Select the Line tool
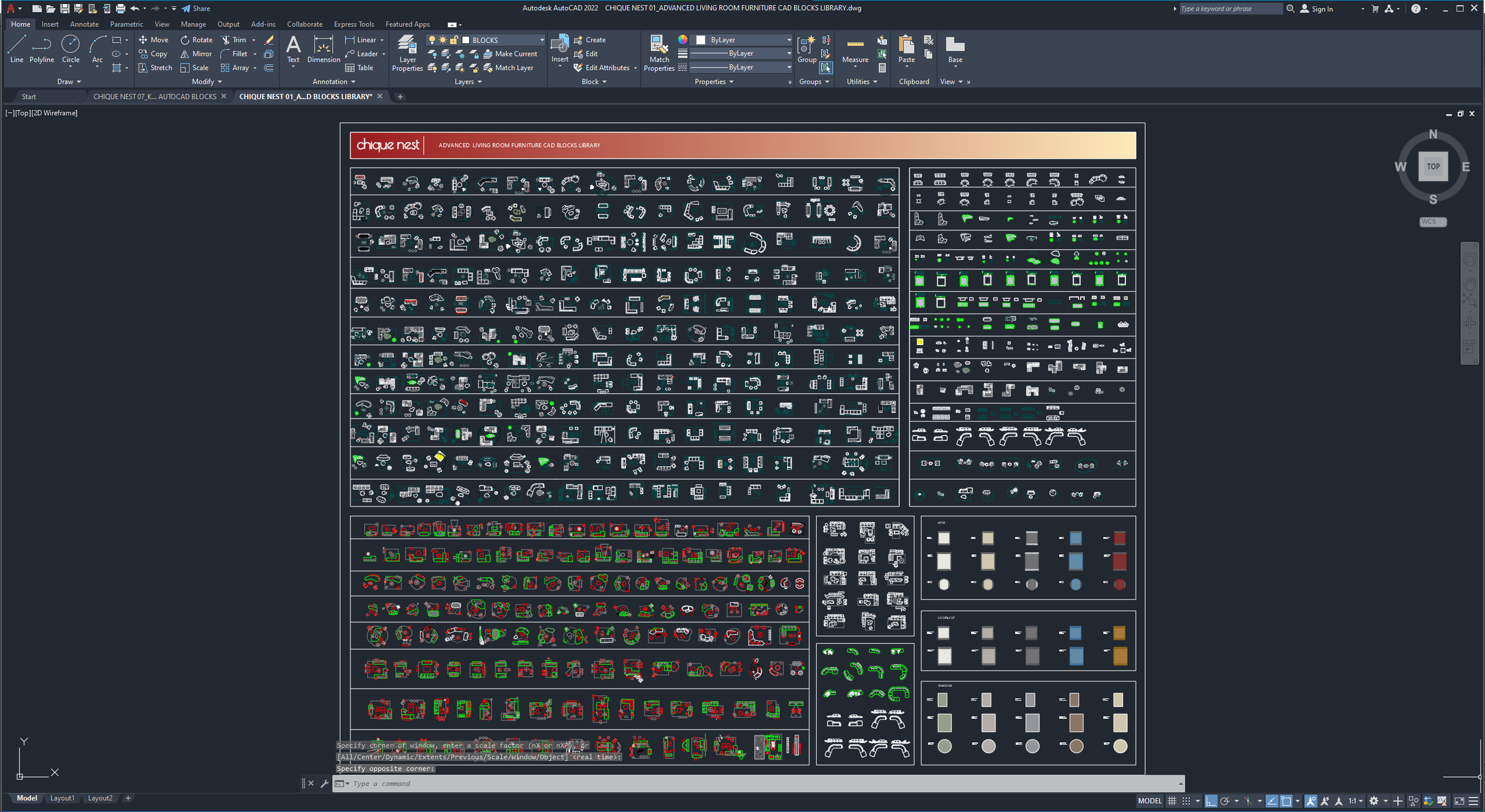This screenshot has height=812, width=1485. point(16,50)
